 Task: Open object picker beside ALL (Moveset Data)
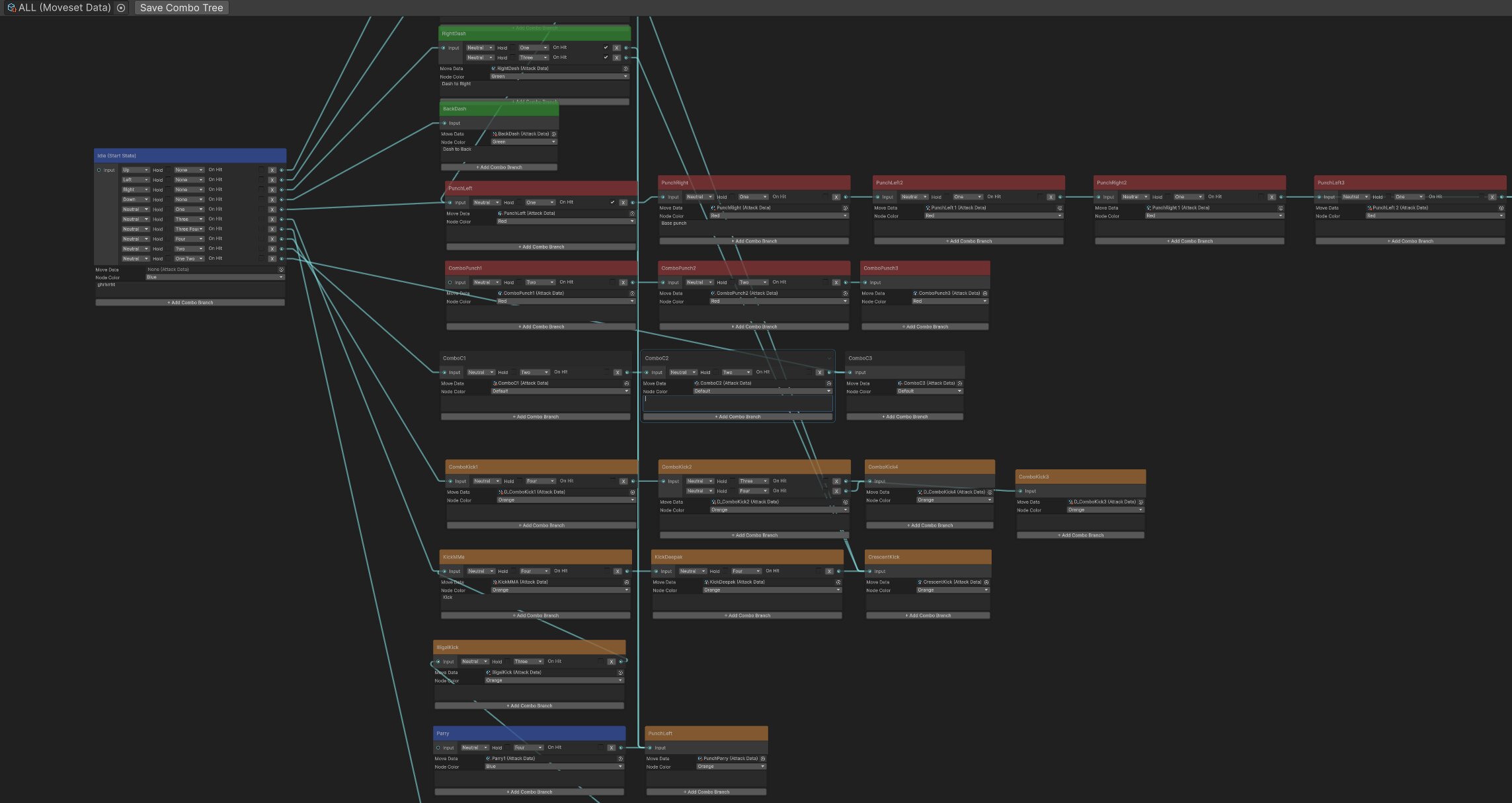(121, 8)
